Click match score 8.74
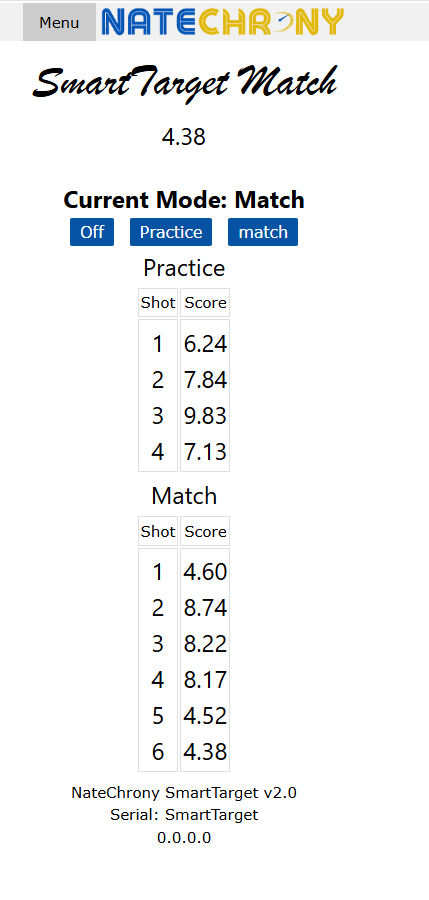The height and width of the screenshot is (900, 429). coord(205,608)
